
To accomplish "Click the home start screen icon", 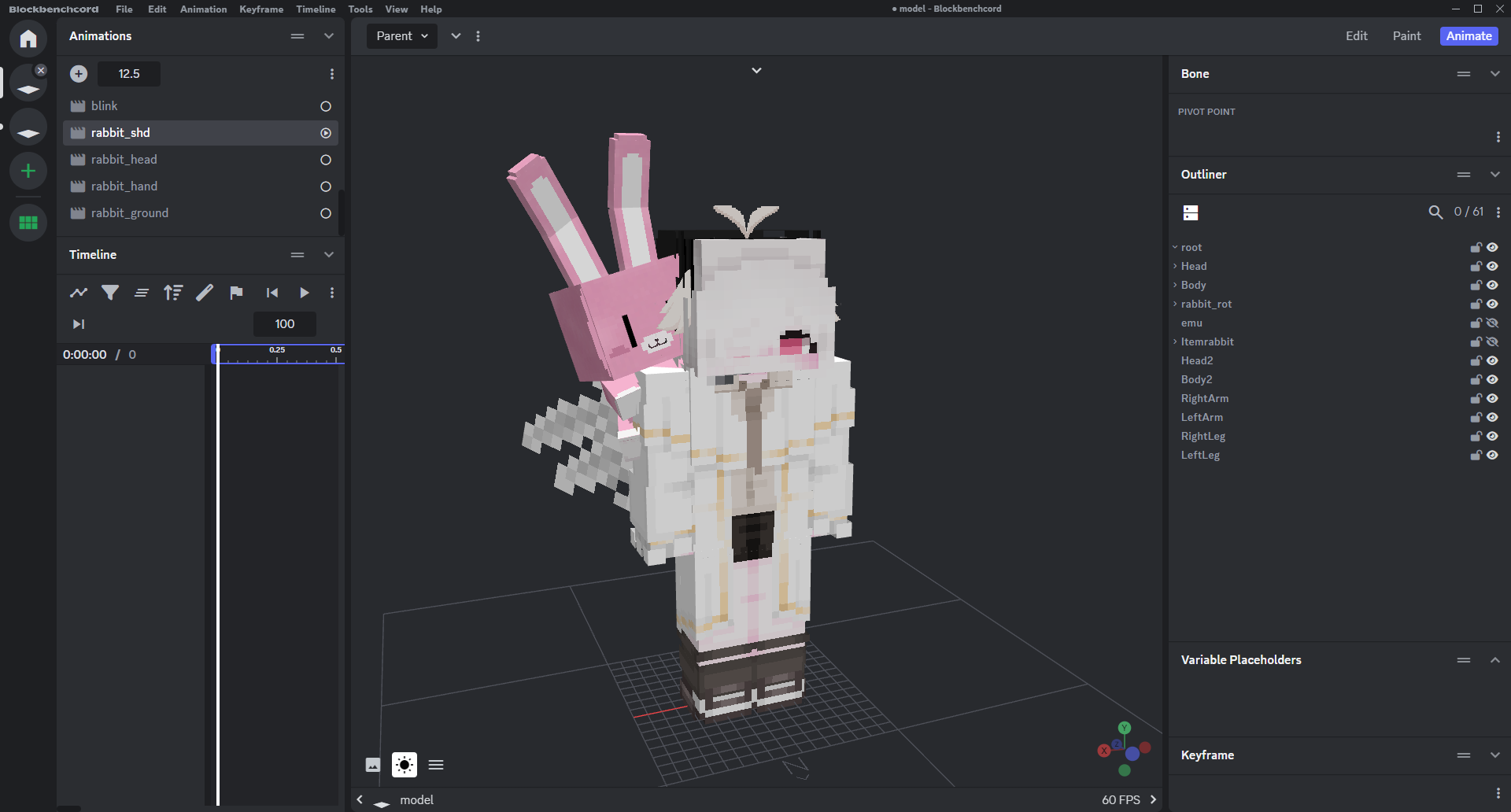I will pos(28,39).
